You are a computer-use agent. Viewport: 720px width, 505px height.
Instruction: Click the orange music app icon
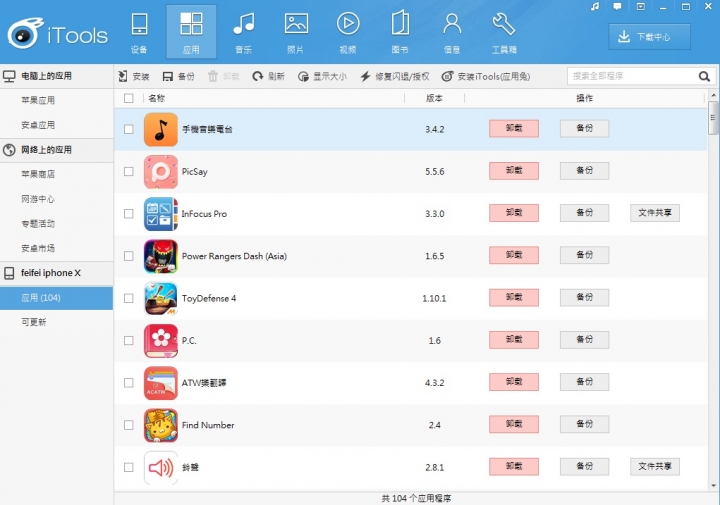[x=161, y=129]
